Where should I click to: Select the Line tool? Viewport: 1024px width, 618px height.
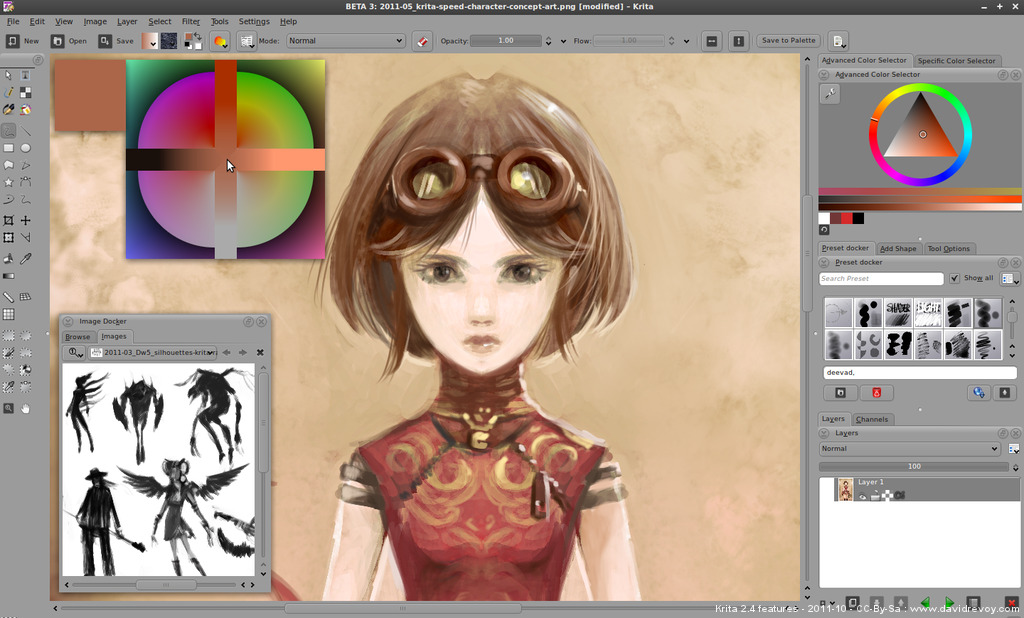point(24,128)
